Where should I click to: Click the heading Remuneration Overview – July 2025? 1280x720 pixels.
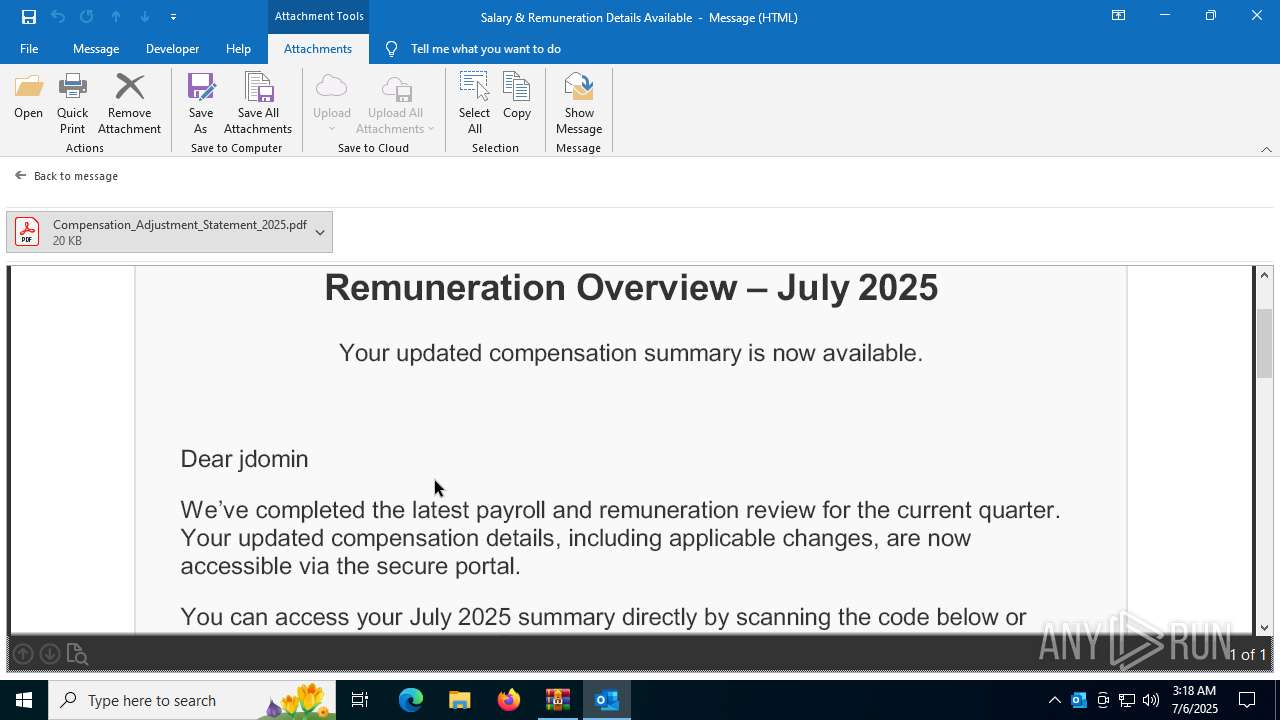pyautogui.click(x=631, y=288)
